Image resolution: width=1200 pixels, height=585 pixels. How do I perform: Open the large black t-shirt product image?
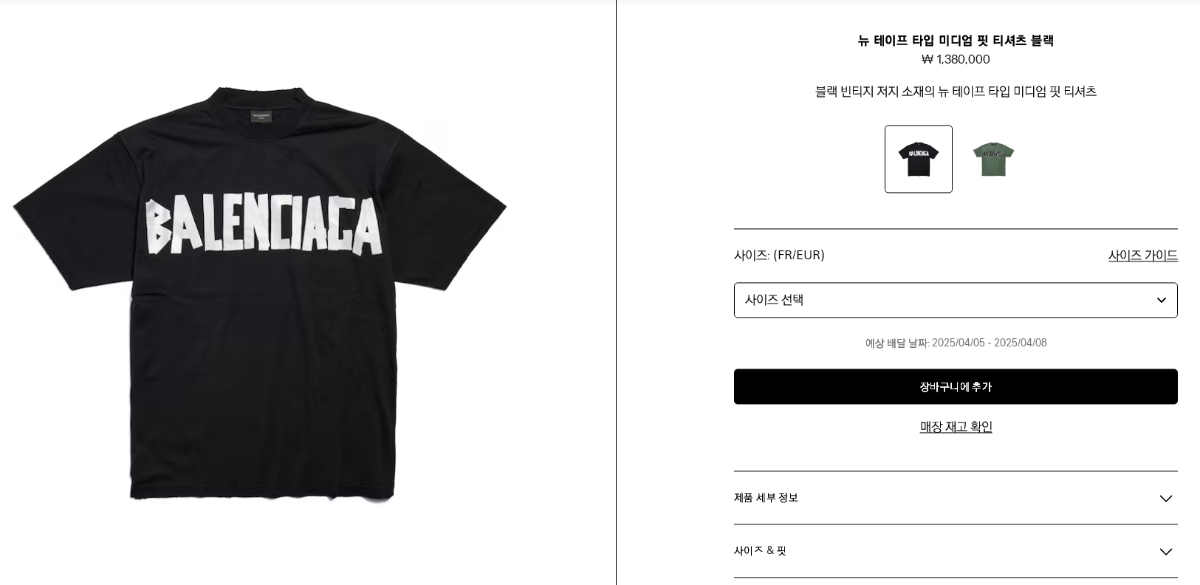[x=260, y=293]
